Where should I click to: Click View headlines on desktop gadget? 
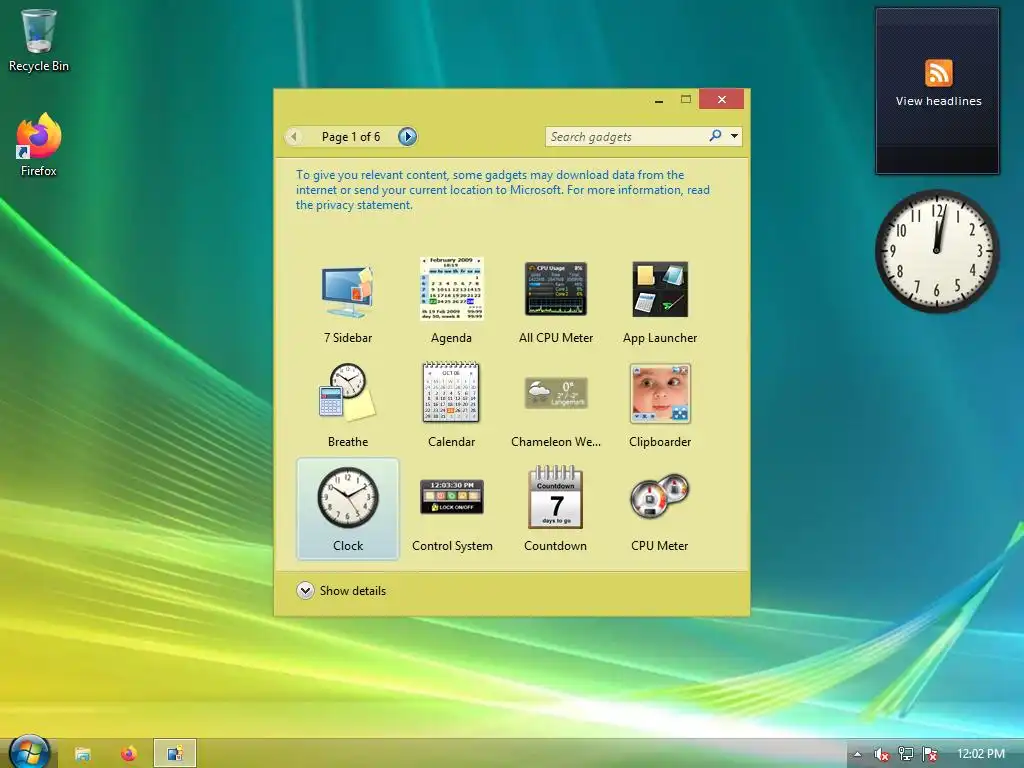[938, 101]
